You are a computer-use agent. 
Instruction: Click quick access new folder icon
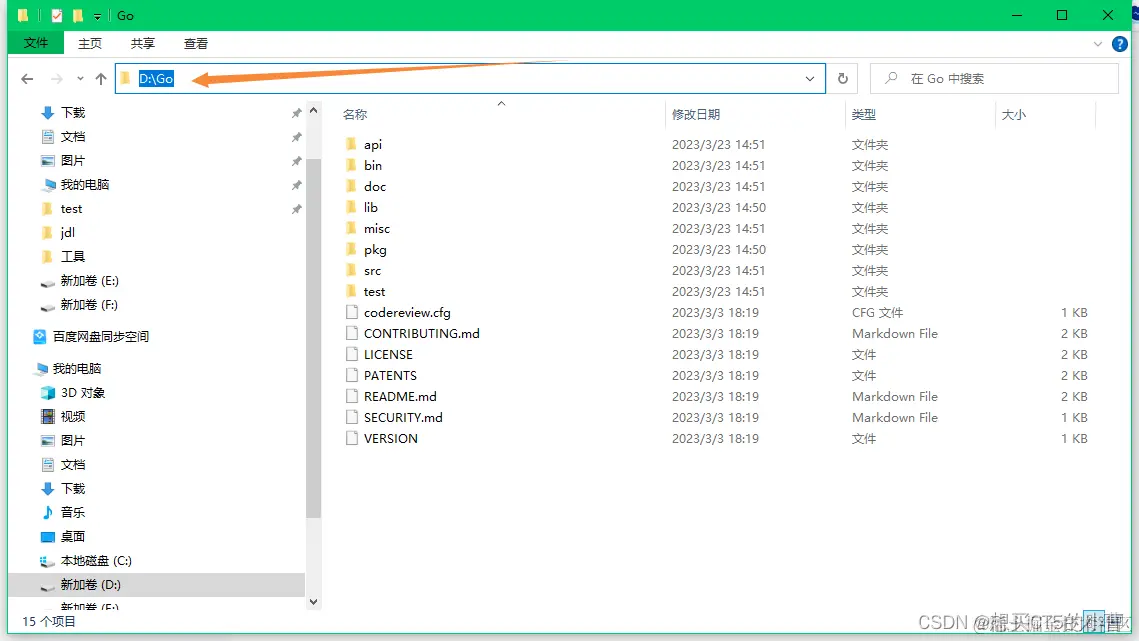[78, 15]
